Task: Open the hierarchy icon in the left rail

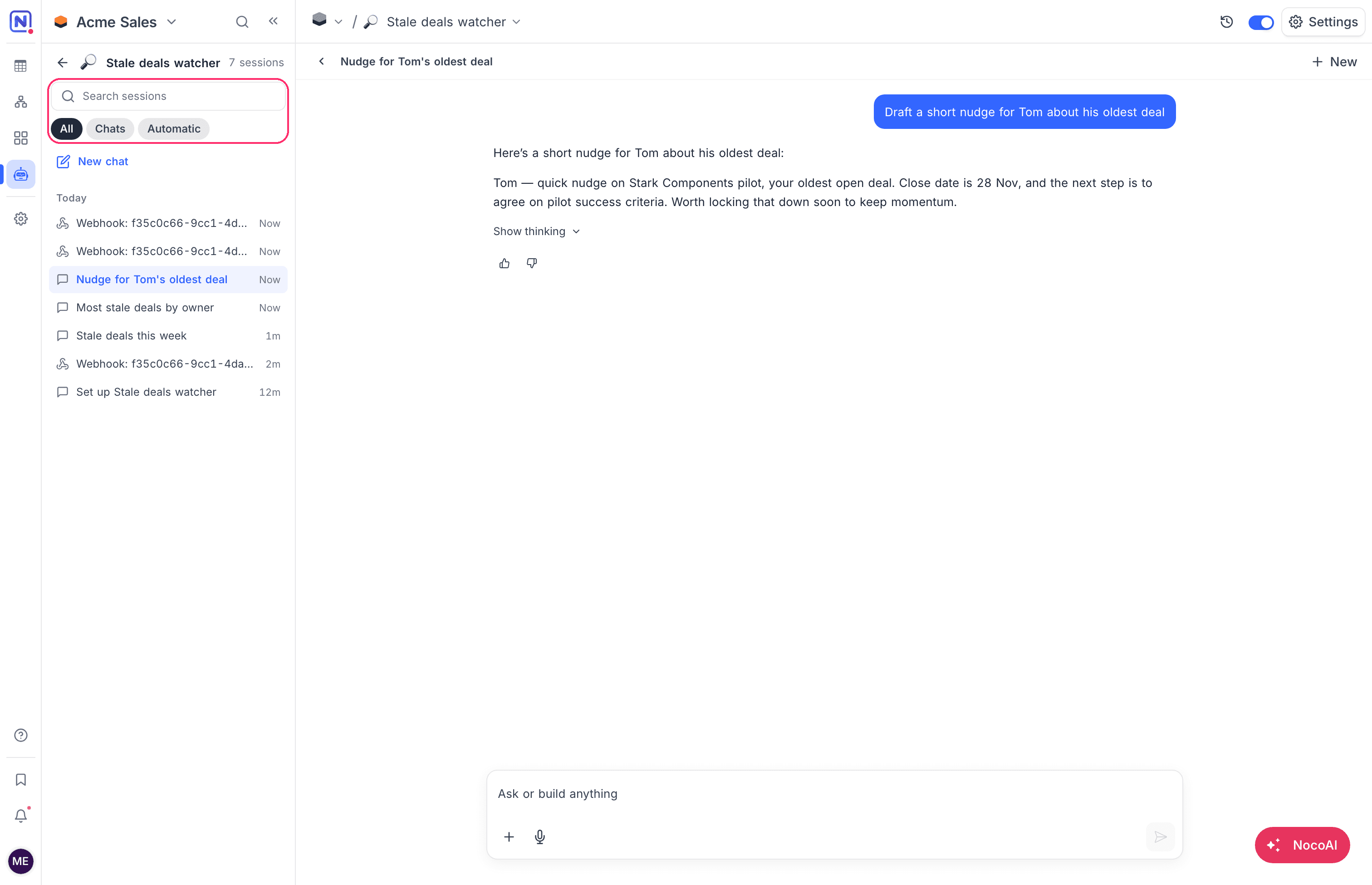Action: click(21, 102)
